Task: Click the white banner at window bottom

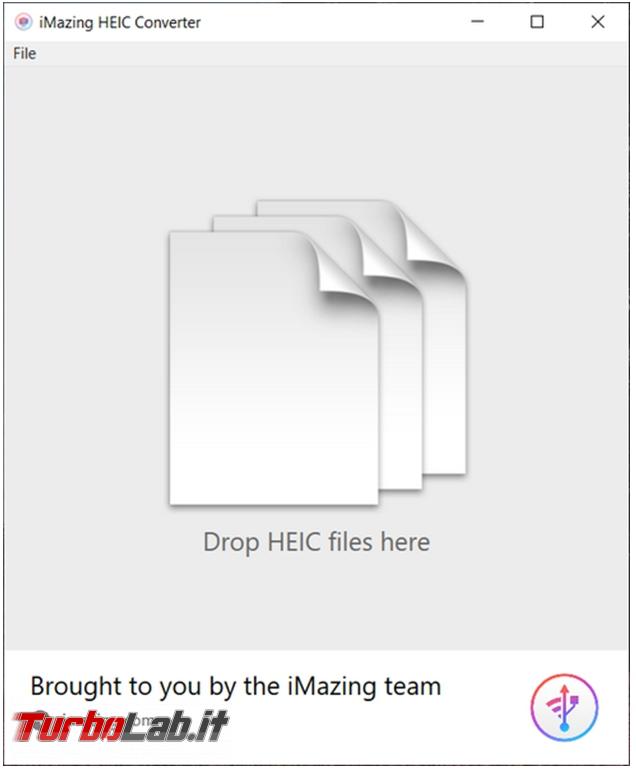Action: click(x=317, y=706)
